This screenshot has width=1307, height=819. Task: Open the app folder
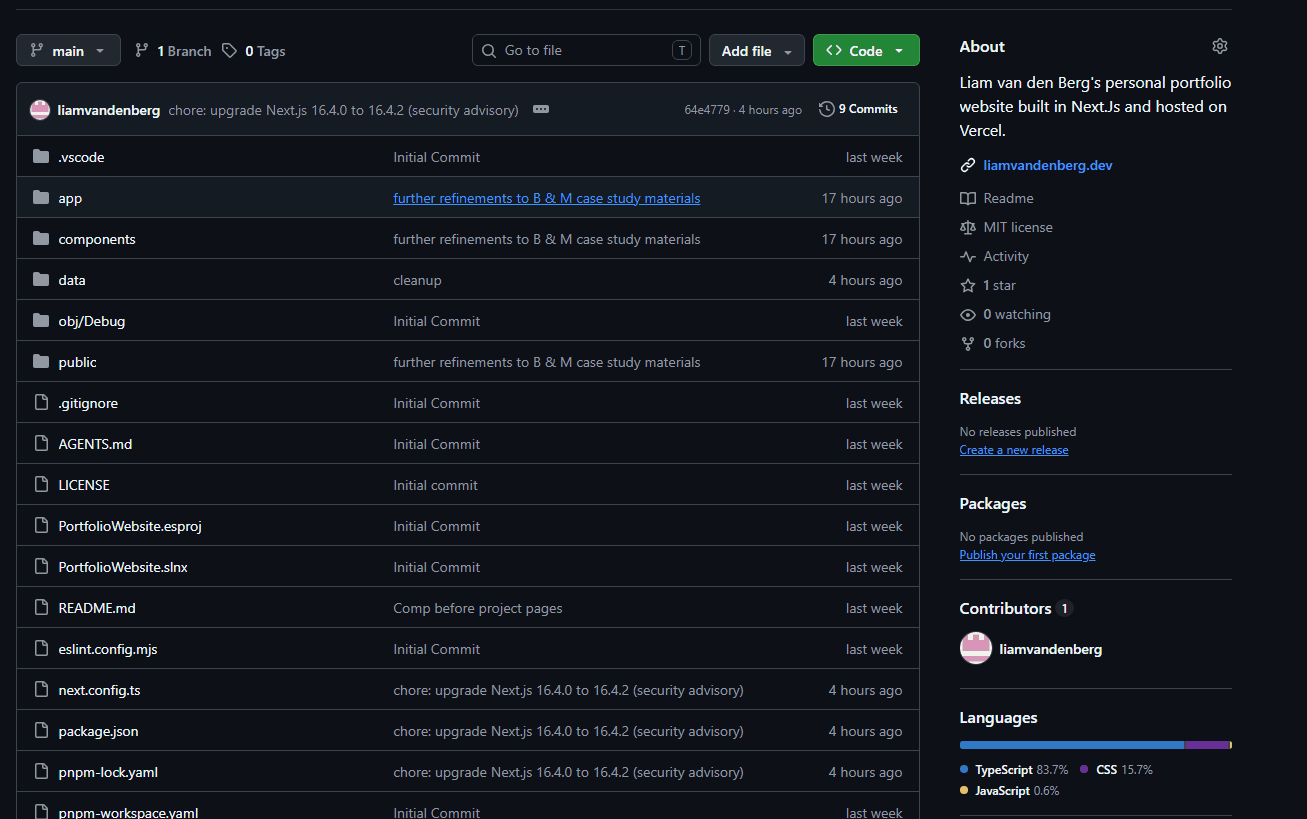(70, 198)
